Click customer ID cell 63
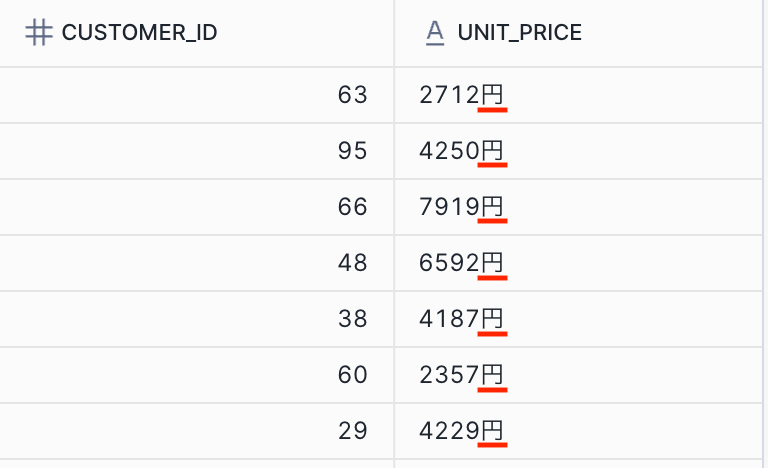The width and height of the screenshot is (768, 468). (x=352, y=95)
